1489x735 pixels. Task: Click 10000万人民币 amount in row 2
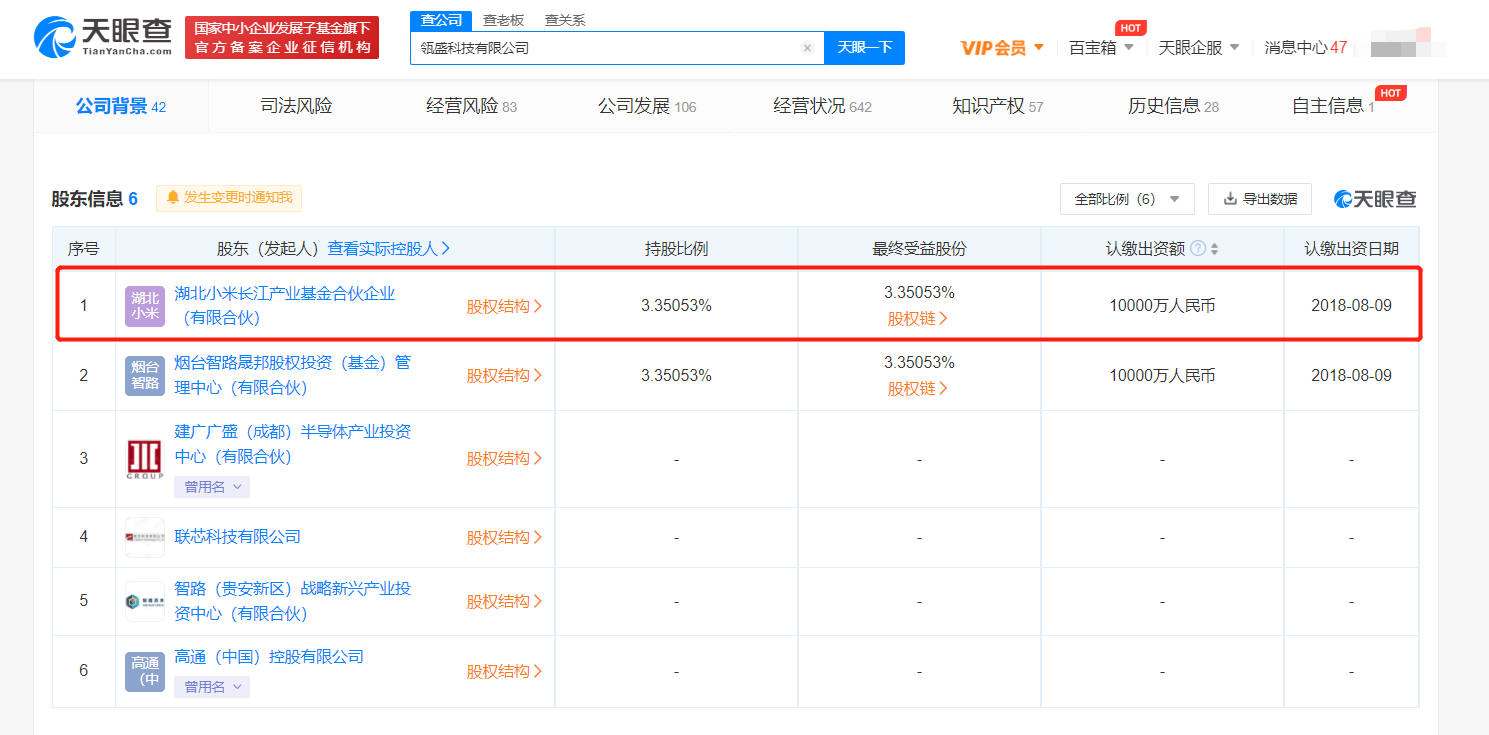point(1162,375)
